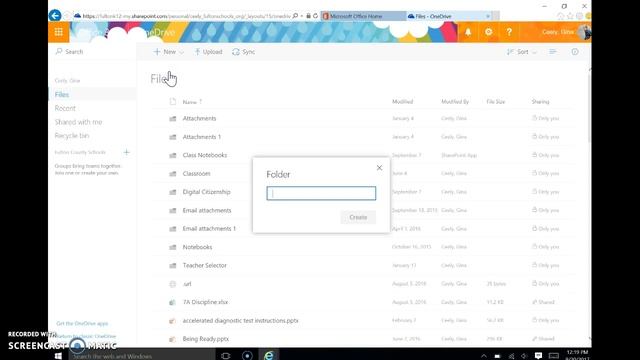The height and width of the screenshot is (360, 640).
Task: Open Shared with me
Action: click(x=78, y=122)
